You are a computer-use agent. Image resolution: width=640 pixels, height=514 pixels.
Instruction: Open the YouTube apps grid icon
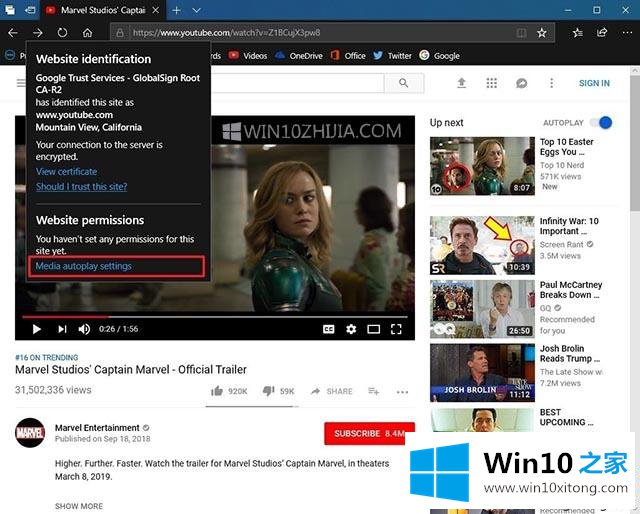click(x=492, y=83)
